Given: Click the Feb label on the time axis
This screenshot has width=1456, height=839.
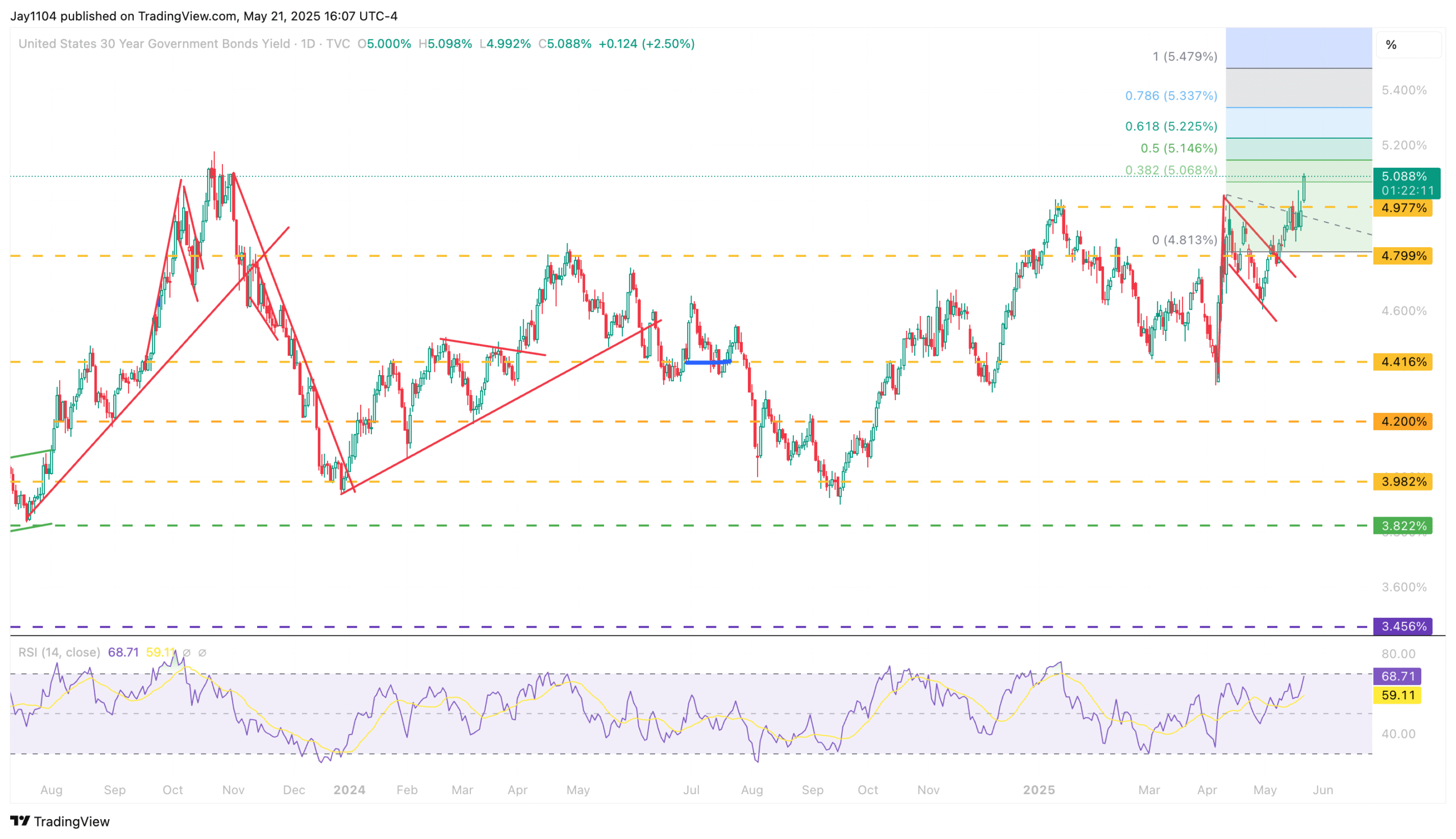Looking at the screenshot, I should (x=407, y=790).
